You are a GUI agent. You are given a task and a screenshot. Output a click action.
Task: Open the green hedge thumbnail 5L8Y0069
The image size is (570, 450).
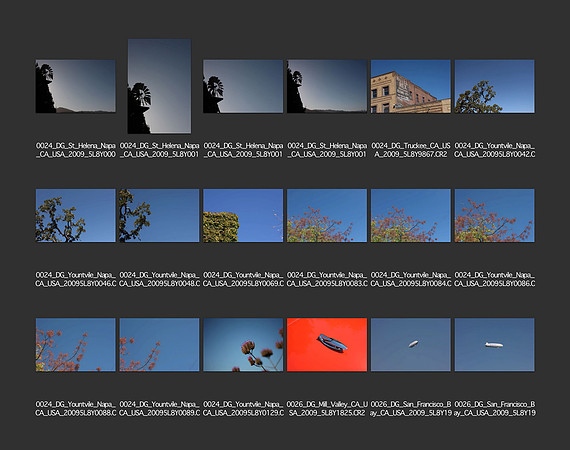pos(243,215)
